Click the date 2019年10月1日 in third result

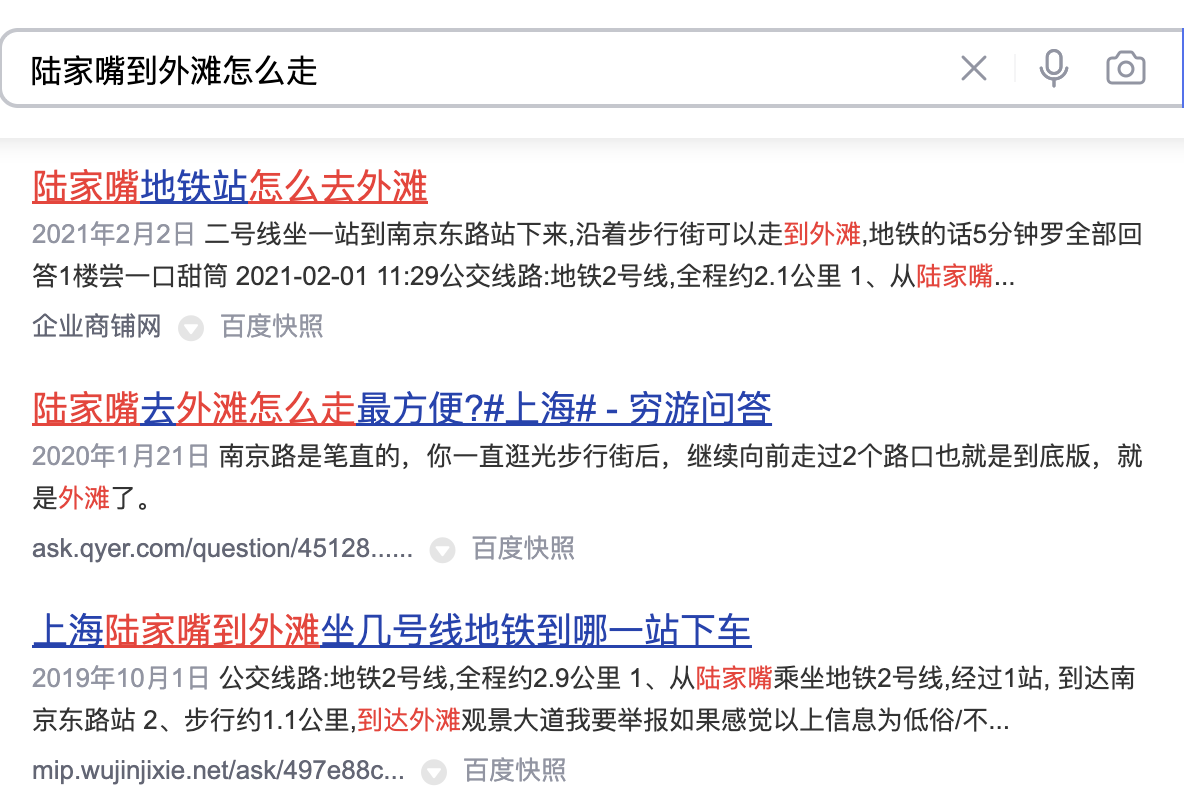click(120, 679)
